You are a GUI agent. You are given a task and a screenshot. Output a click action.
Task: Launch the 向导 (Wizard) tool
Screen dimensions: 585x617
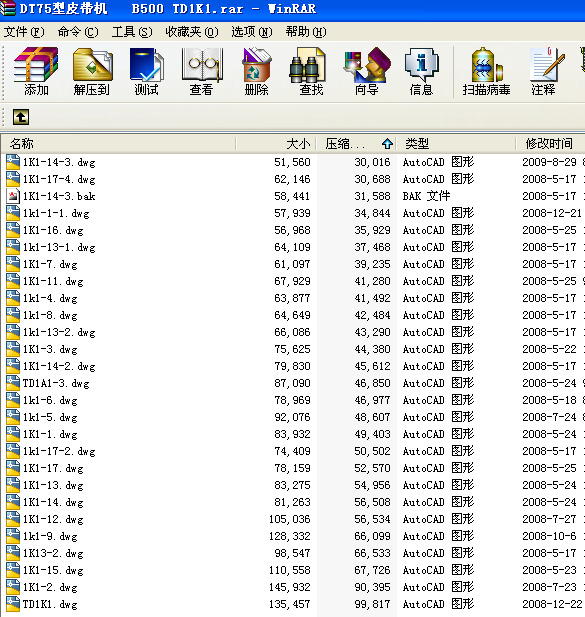367,71
